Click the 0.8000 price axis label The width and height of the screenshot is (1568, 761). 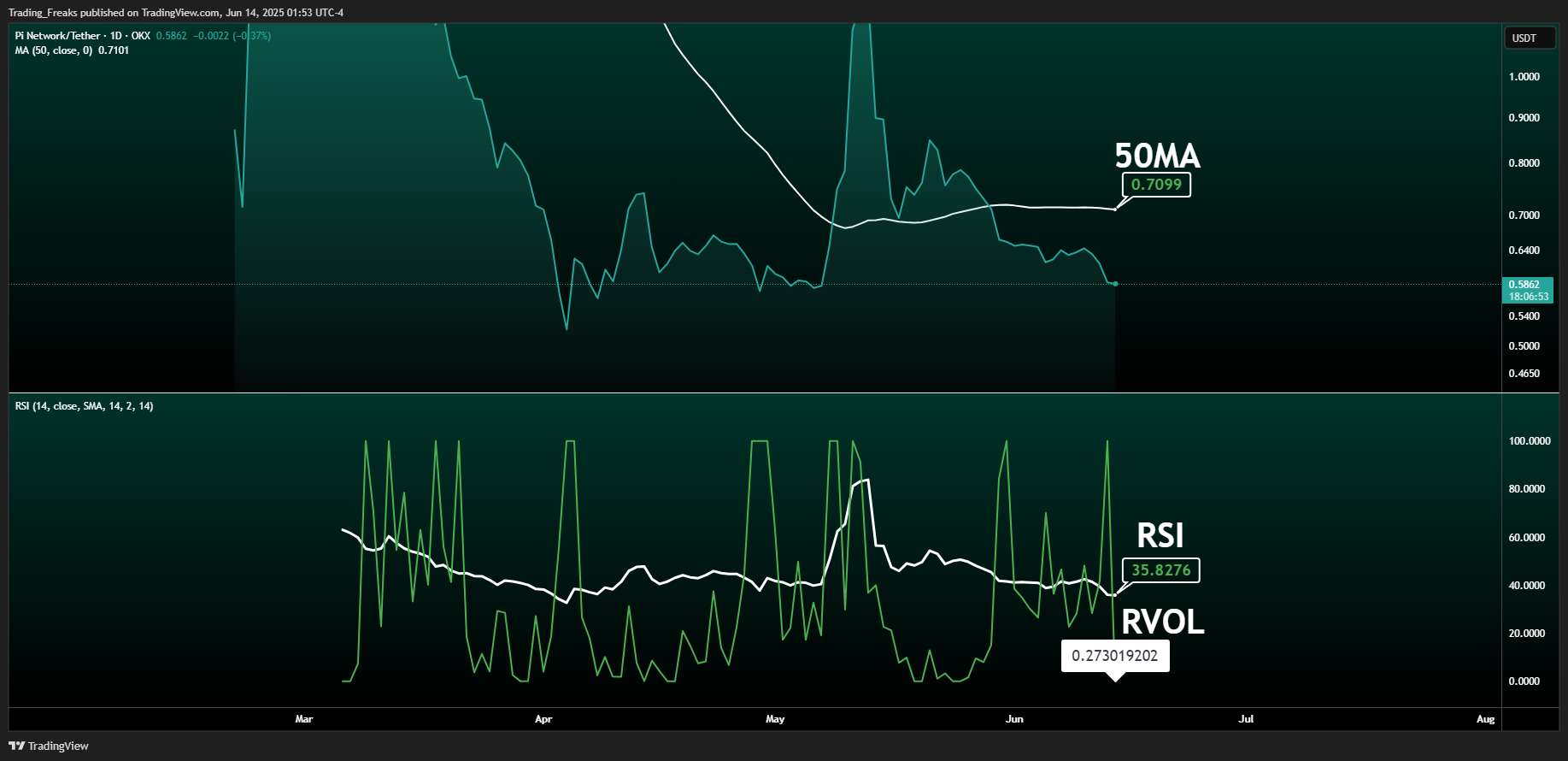pyautogui.click(x=1524, y=163)
